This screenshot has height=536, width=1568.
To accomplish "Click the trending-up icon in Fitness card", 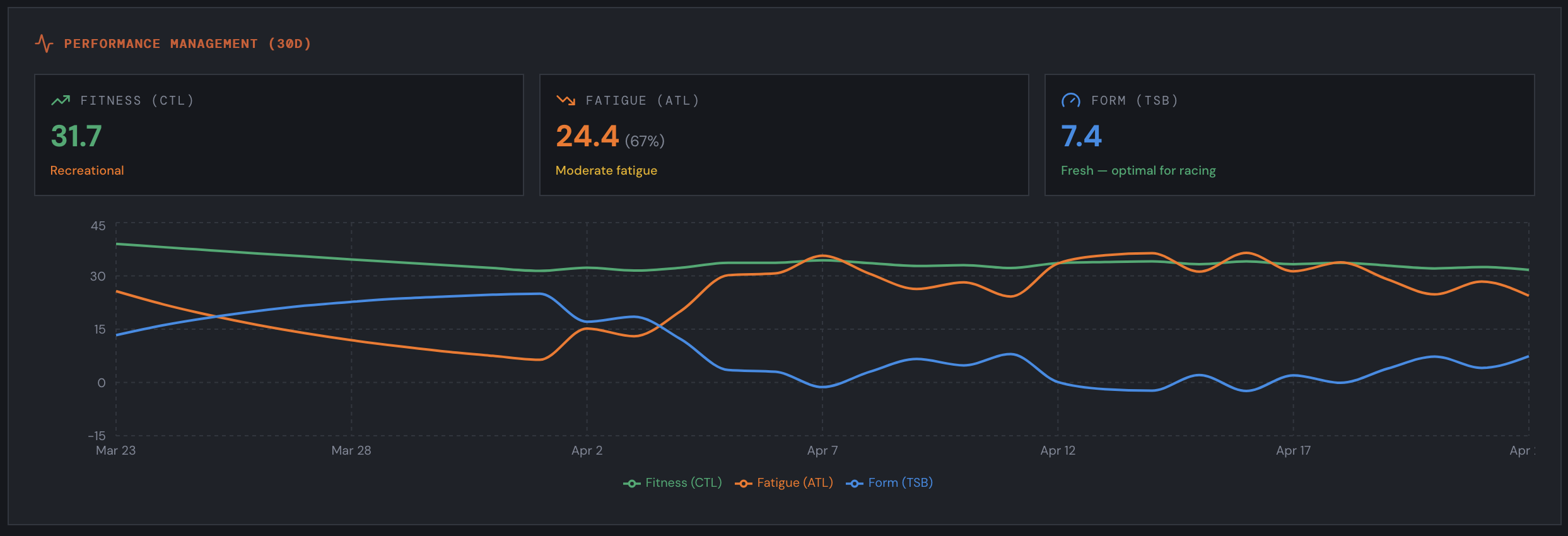I will (61, 100).
